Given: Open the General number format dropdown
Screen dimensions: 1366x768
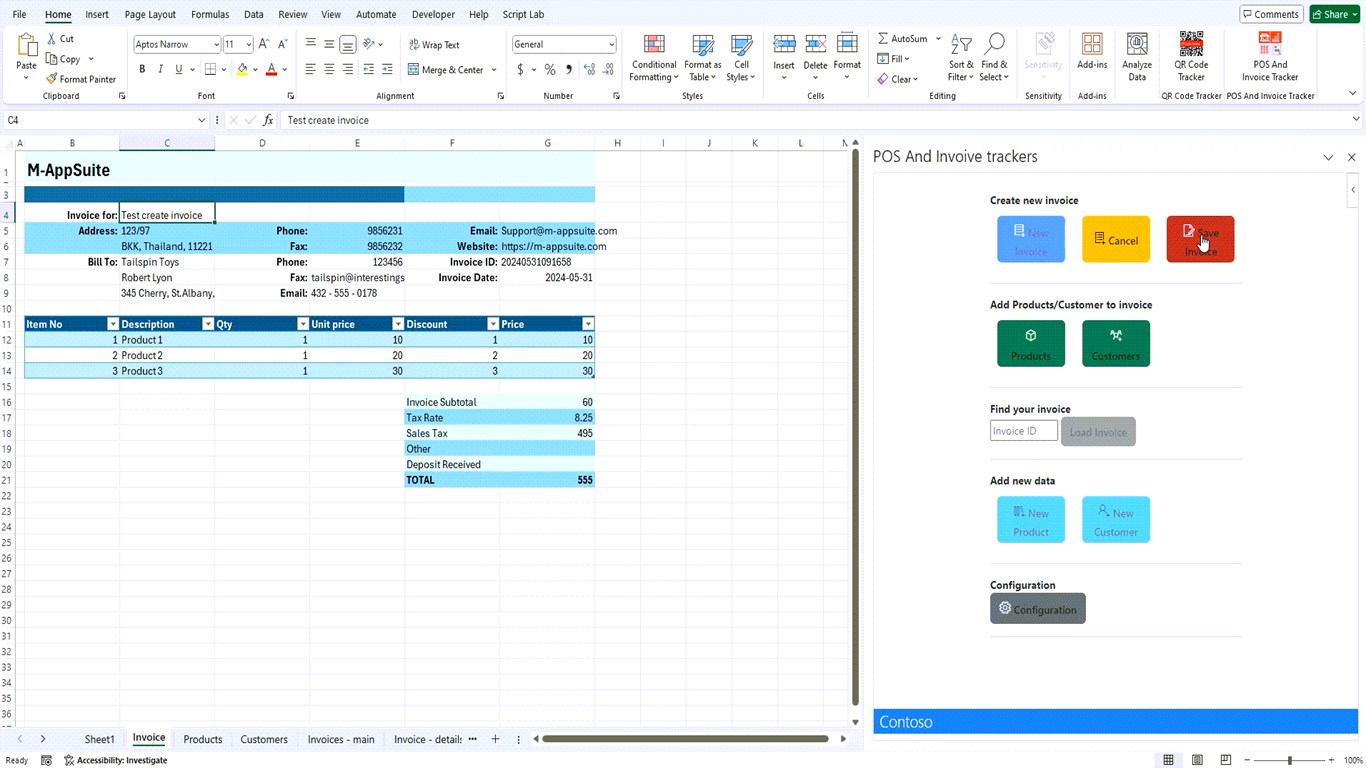Looking at the screenshot, I should [x=611, y=45].
